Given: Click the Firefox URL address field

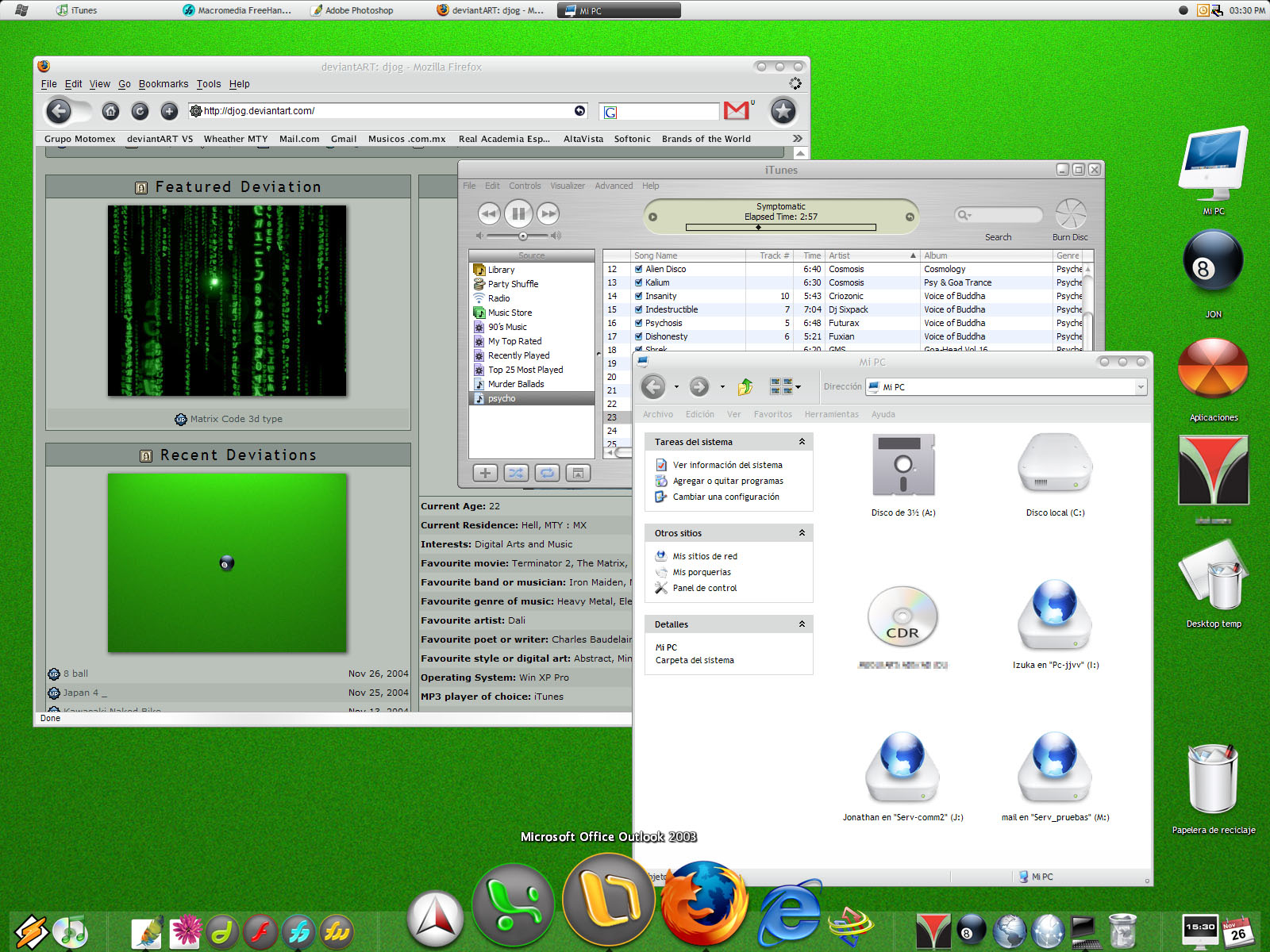Looking at the screenshot, I should tap(387, 111).
